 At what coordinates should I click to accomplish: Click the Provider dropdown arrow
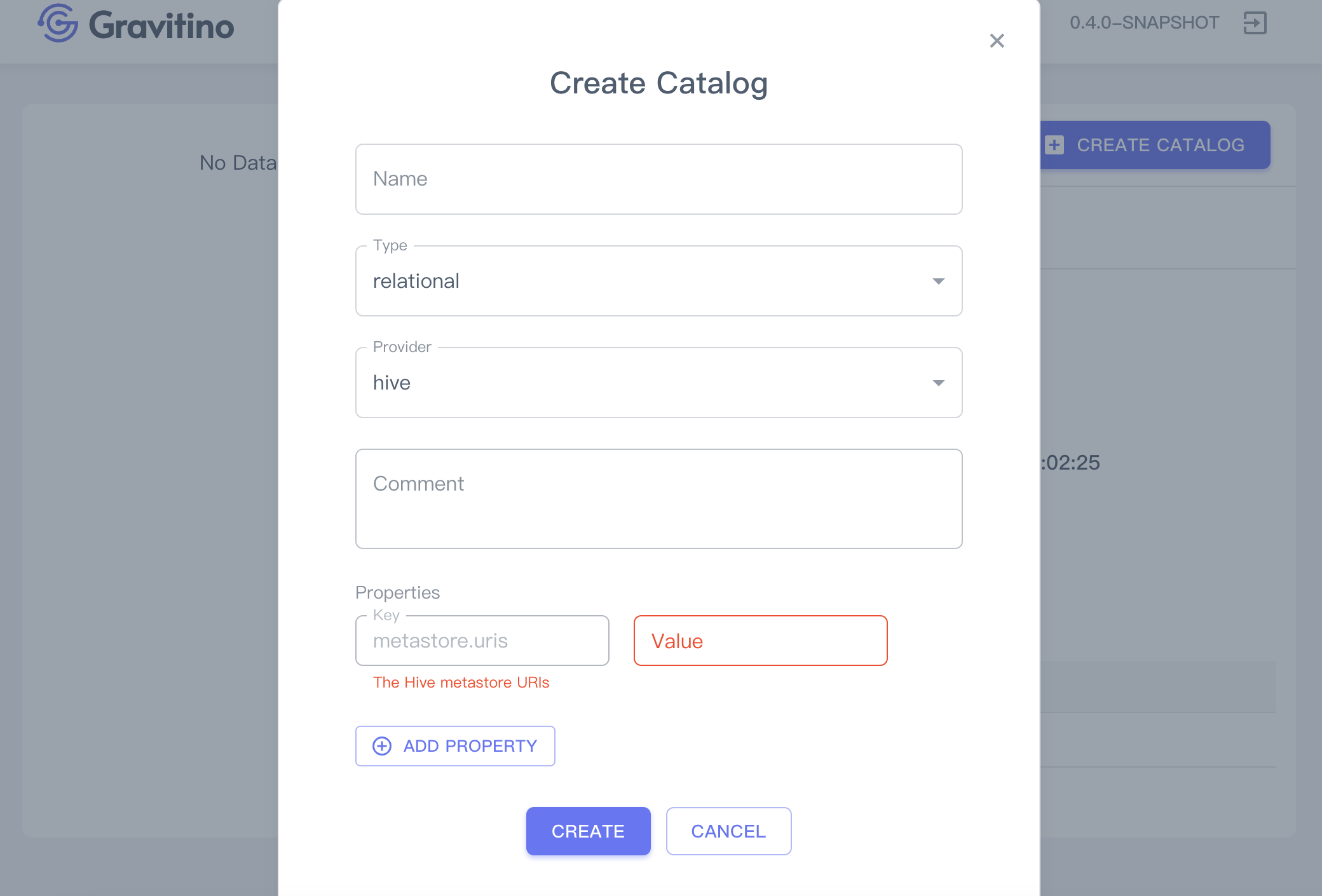(938, 383)
